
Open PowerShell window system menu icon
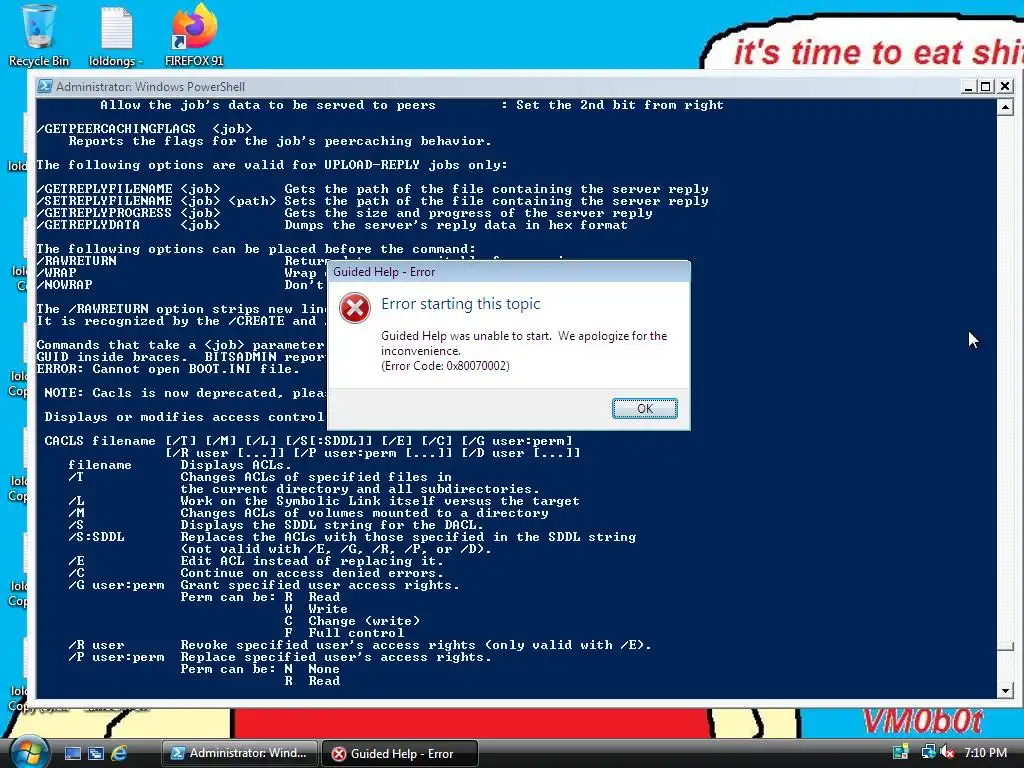pyautogui.click(x=44, y=86)
